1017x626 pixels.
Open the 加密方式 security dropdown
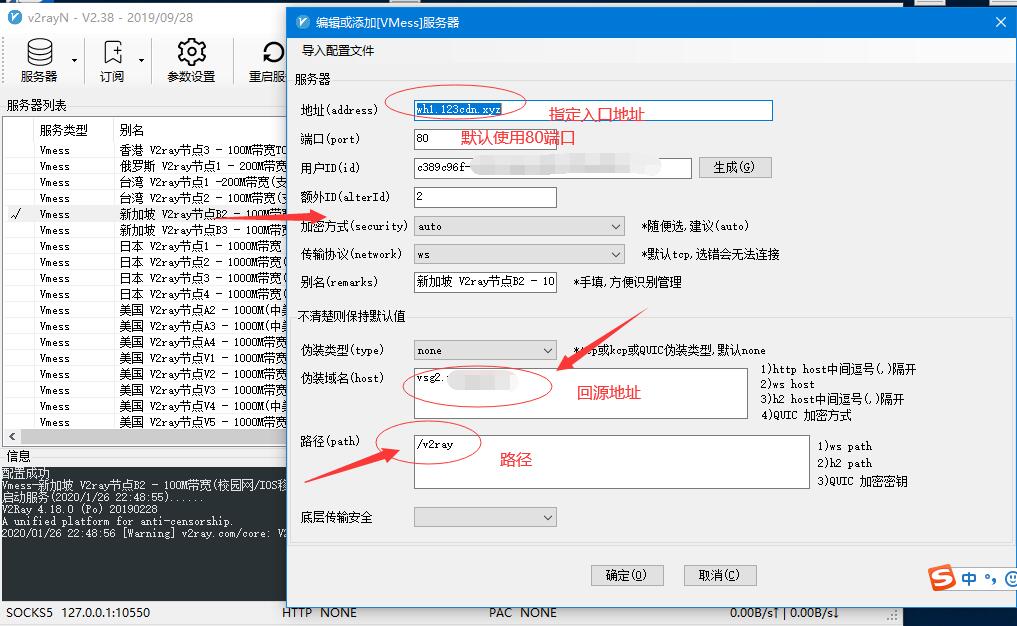(519, 226)
